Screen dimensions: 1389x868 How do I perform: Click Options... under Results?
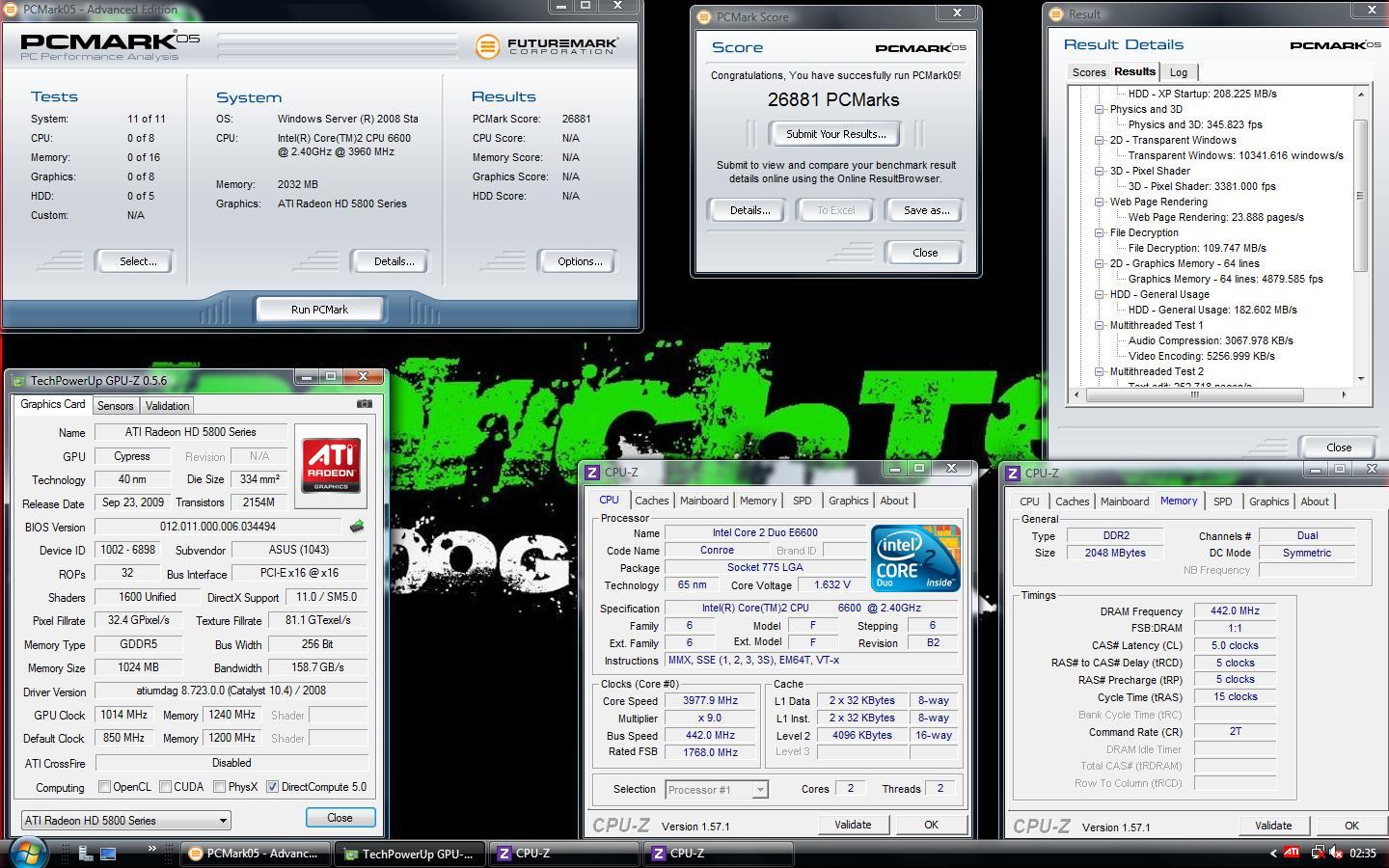pos(580,261)
